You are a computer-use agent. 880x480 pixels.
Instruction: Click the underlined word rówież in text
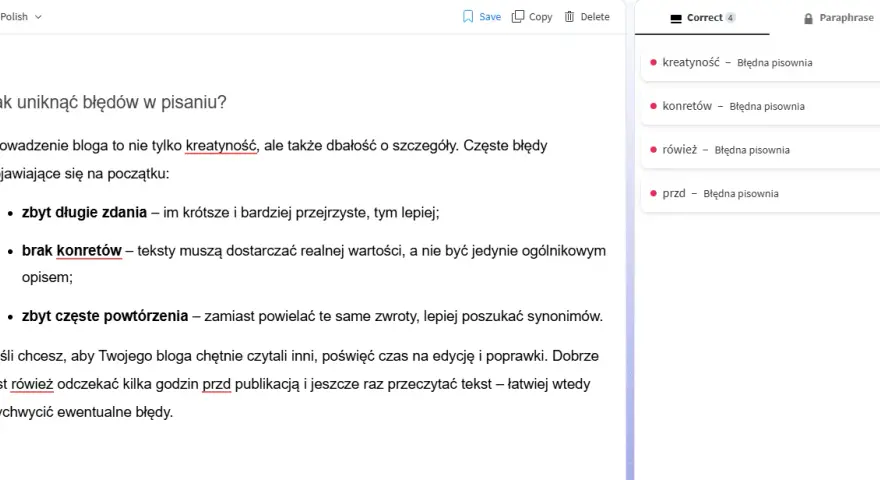(32, 384)
